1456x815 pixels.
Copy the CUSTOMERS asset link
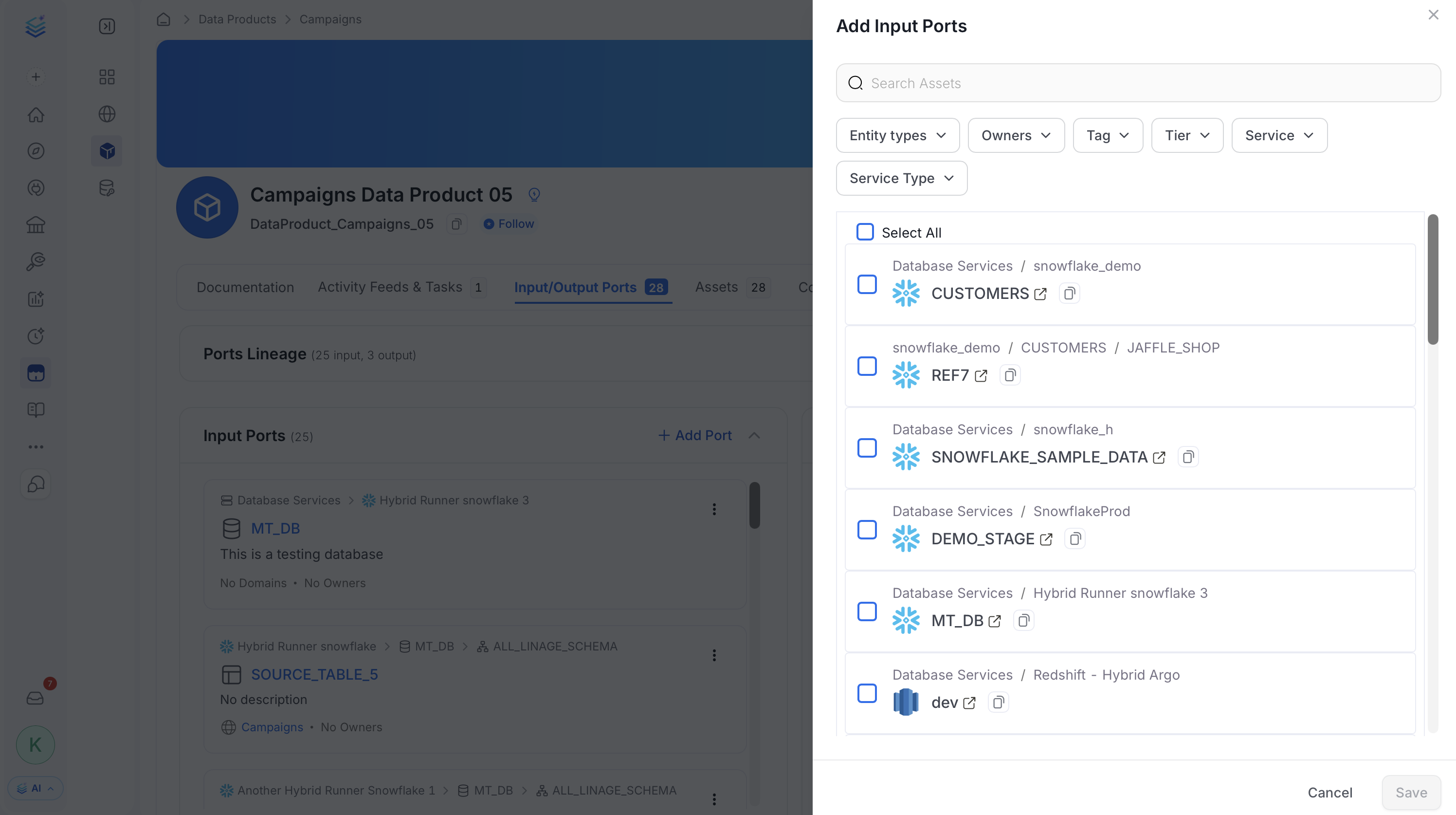(1069, 294)
